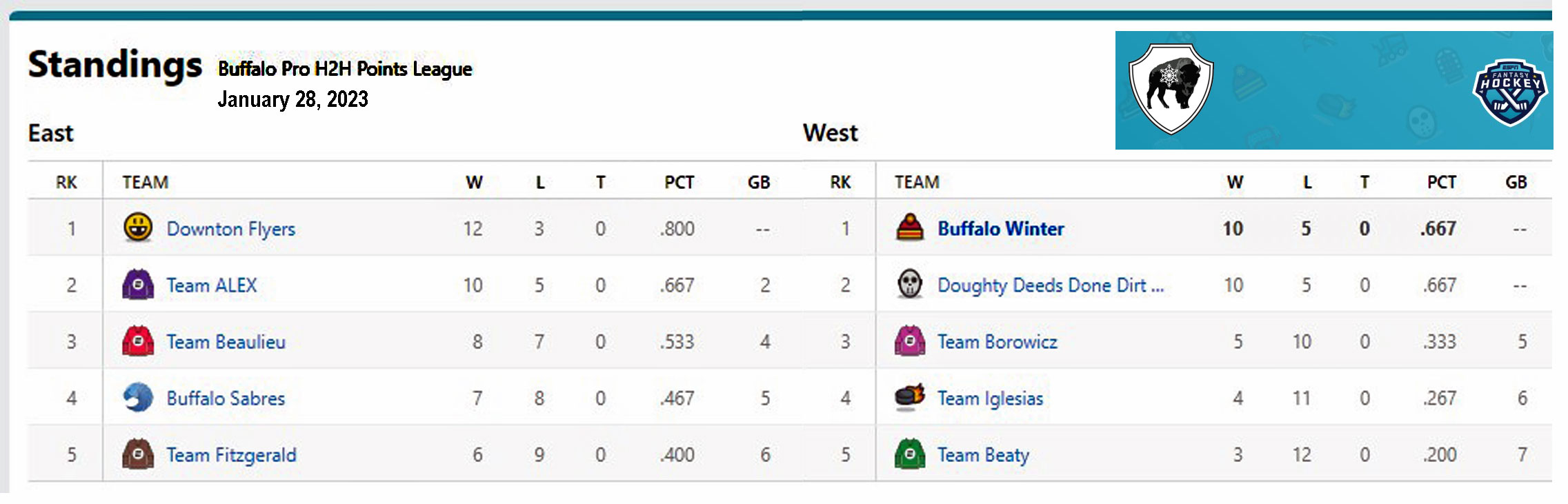
Task: Click the West W column header
Action: click(x=1235, y=183)
